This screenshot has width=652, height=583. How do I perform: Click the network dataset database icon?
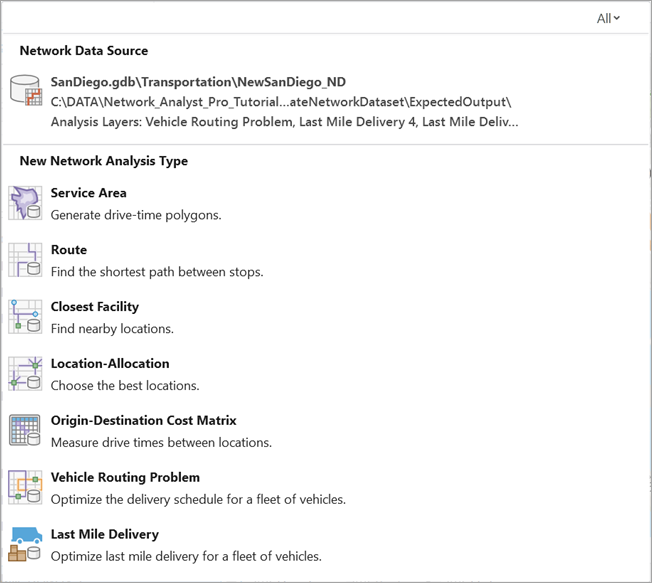26,90
